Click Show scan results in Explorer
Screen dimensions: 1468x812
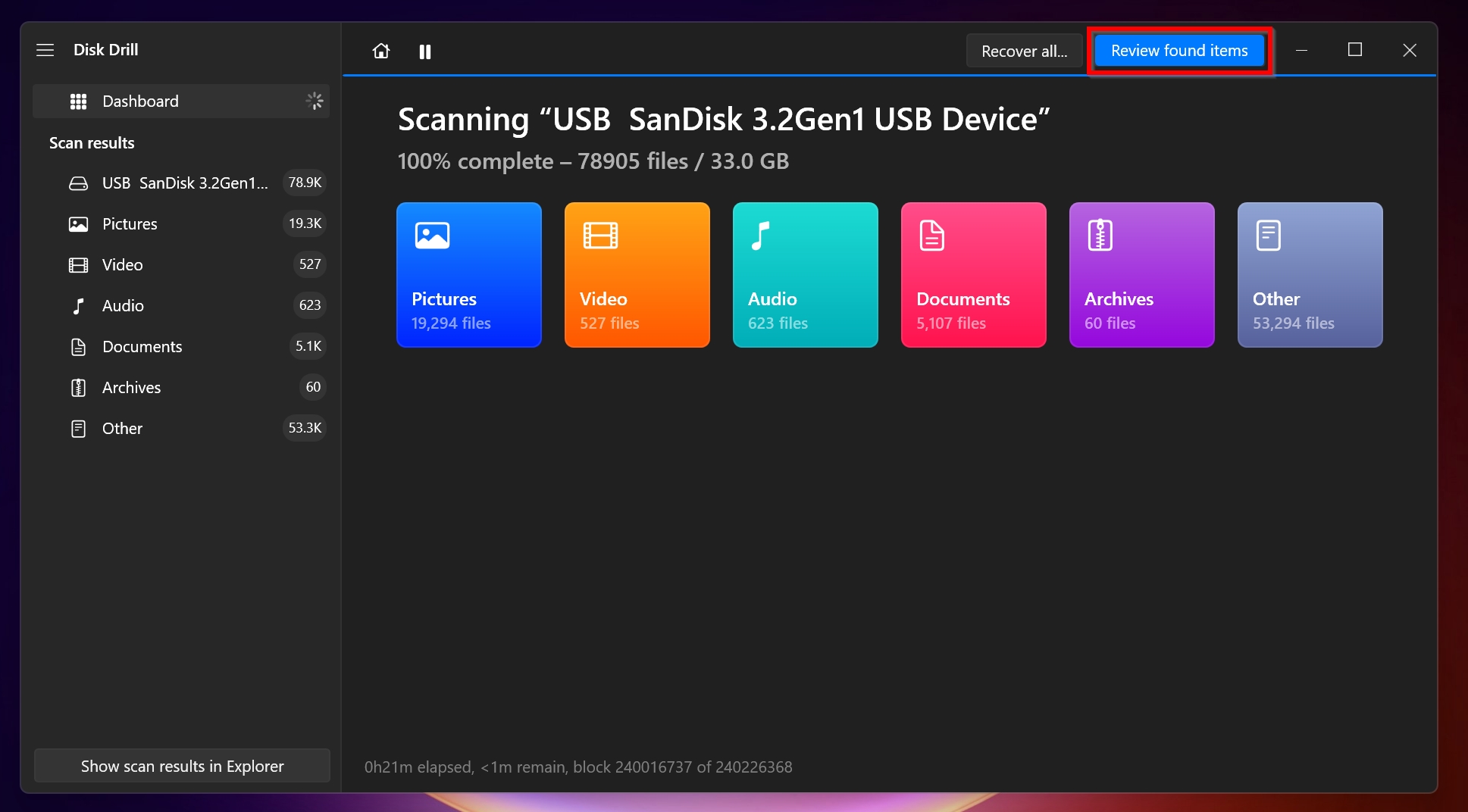[182, 766]
